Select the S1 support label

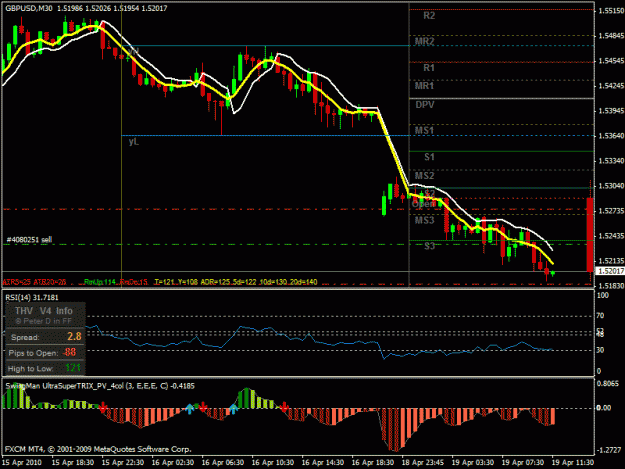pos(429,157)
